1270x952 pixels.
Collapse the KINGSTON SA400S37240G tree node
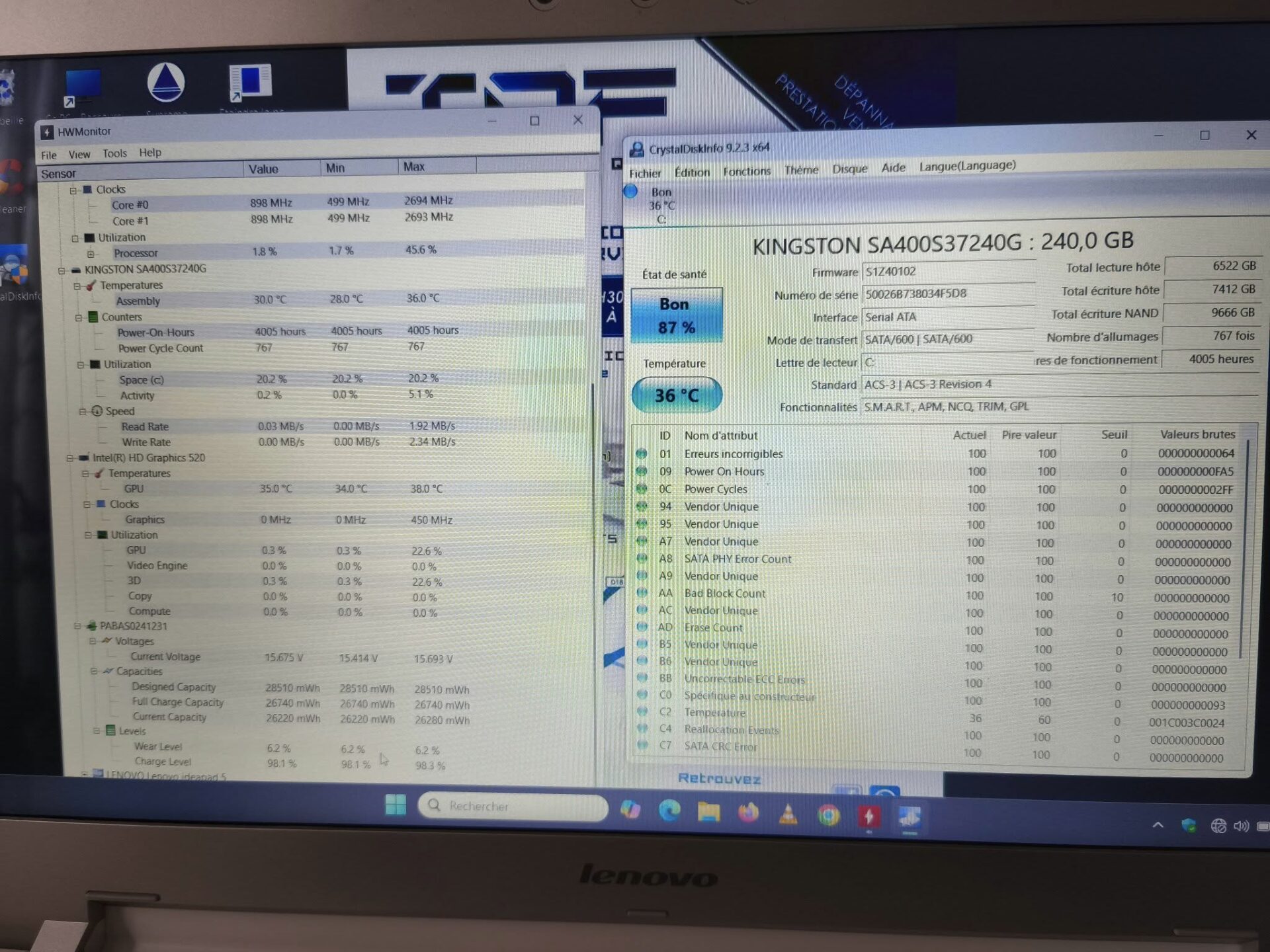tap(62, 270)
